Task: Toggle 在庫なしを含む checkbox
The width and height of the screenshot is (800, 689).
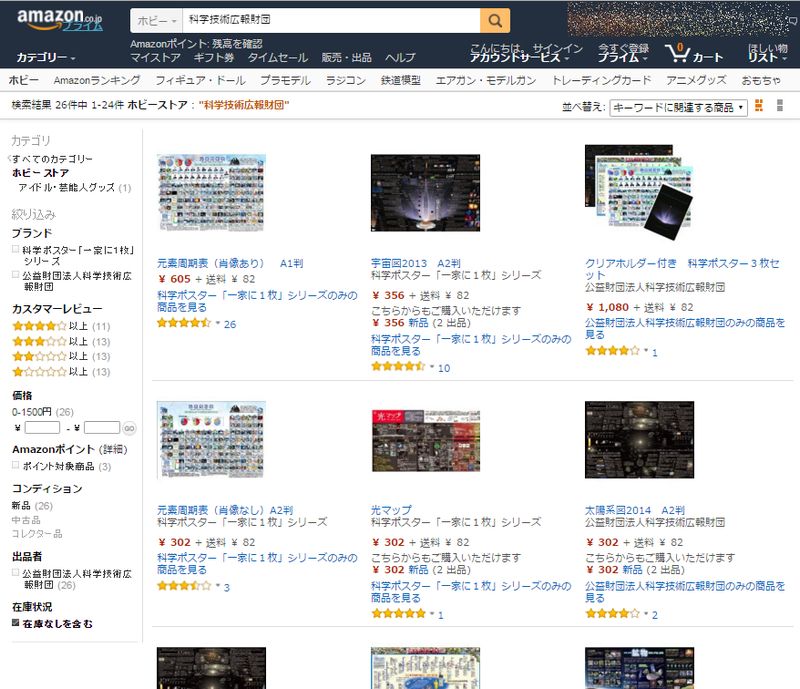Action: (16, 623)
